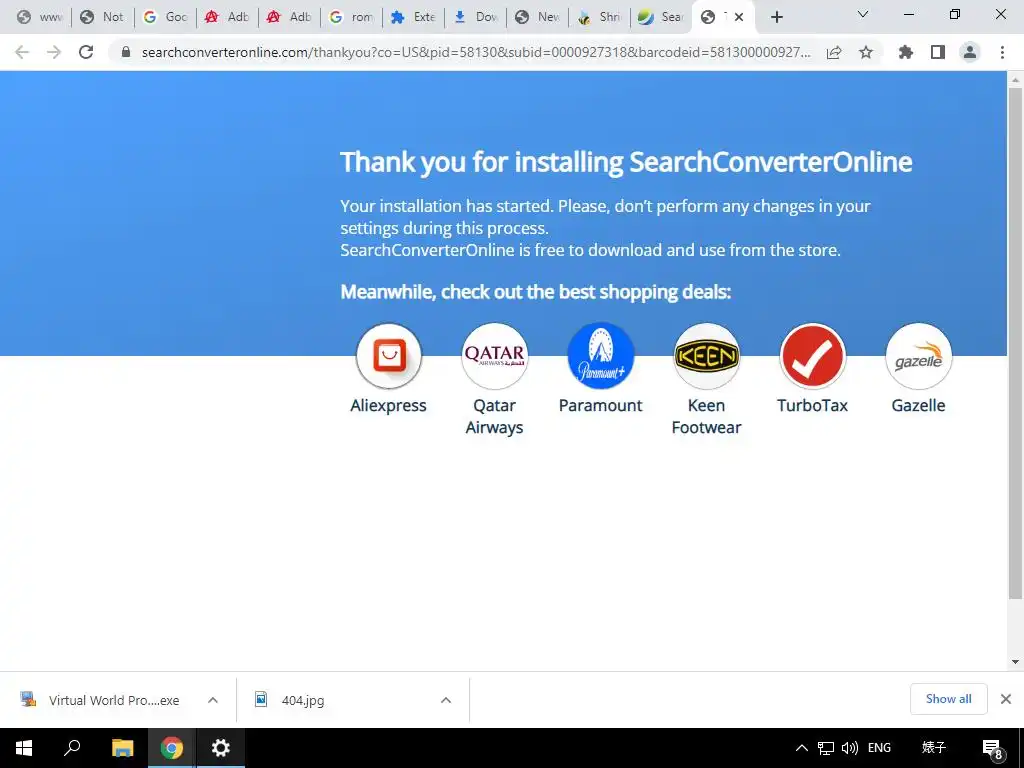
Task: Open File Explorer from taskbar
Action: tap(122, 748)
